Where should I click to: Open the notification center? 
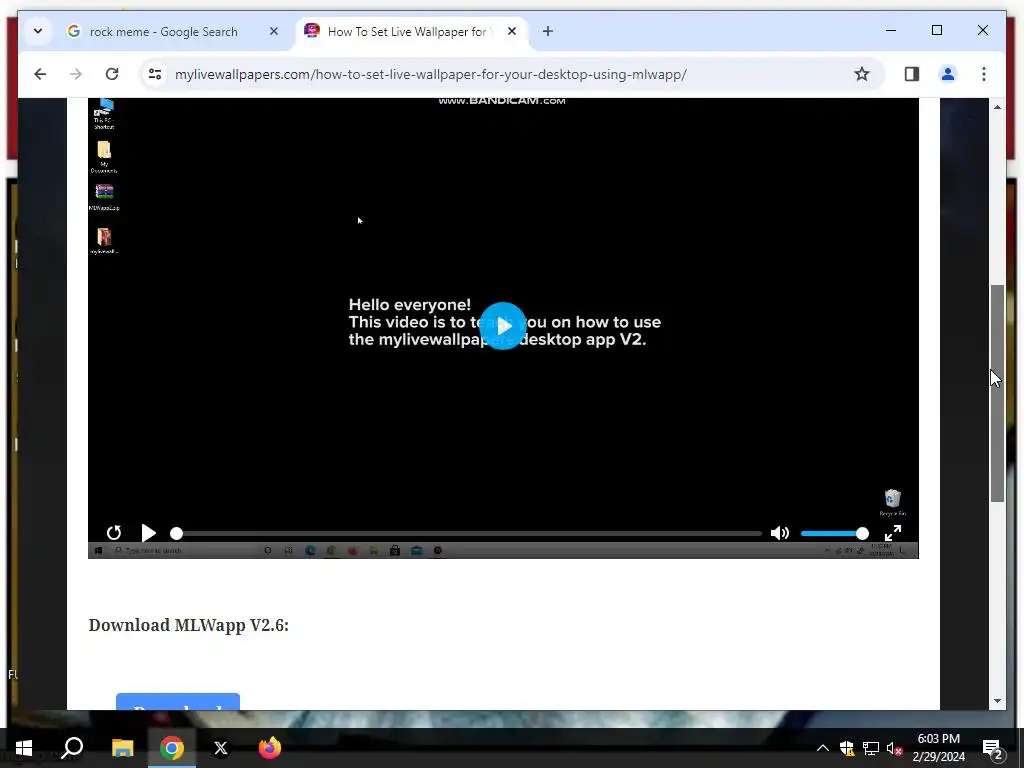pyautogui.click(x=993, y=748)
